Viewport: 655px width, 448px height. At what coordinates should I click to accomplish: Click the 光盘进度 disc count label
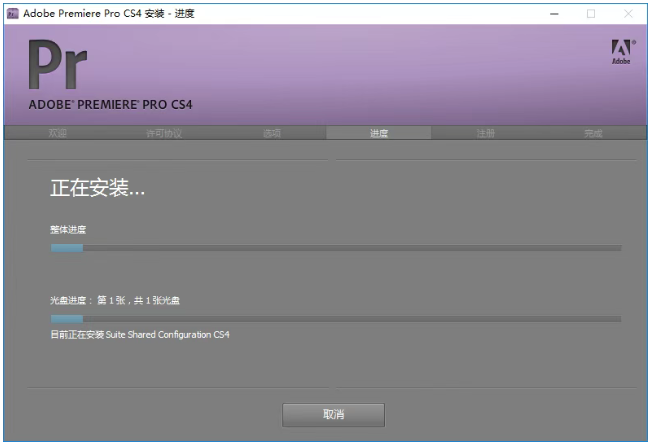[114, 300]
